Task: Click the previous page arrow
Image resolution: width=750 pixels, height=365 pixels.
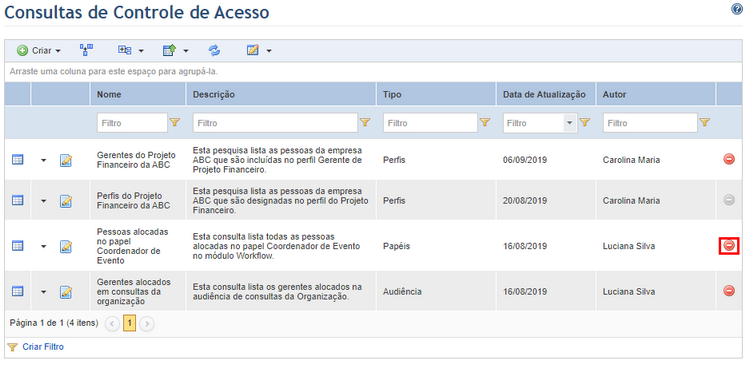Action: point(112,324)
